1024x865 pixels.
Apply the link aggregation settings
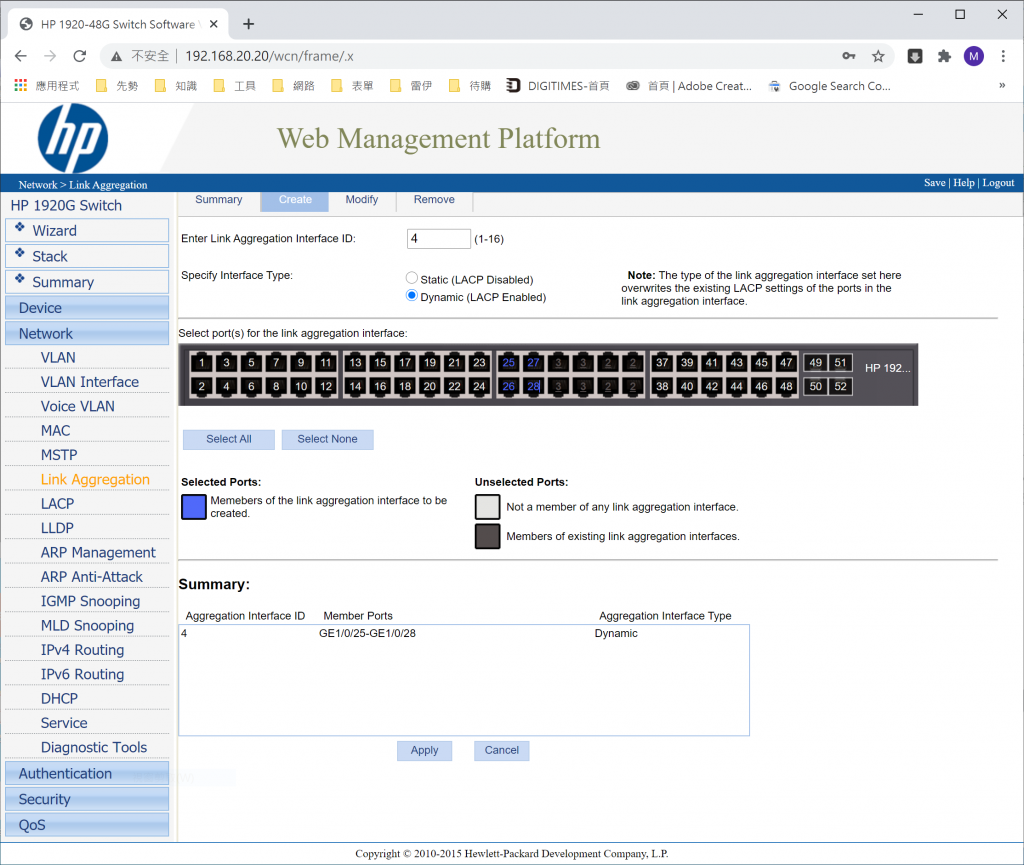pyautogui.click(x=424, y=751)
